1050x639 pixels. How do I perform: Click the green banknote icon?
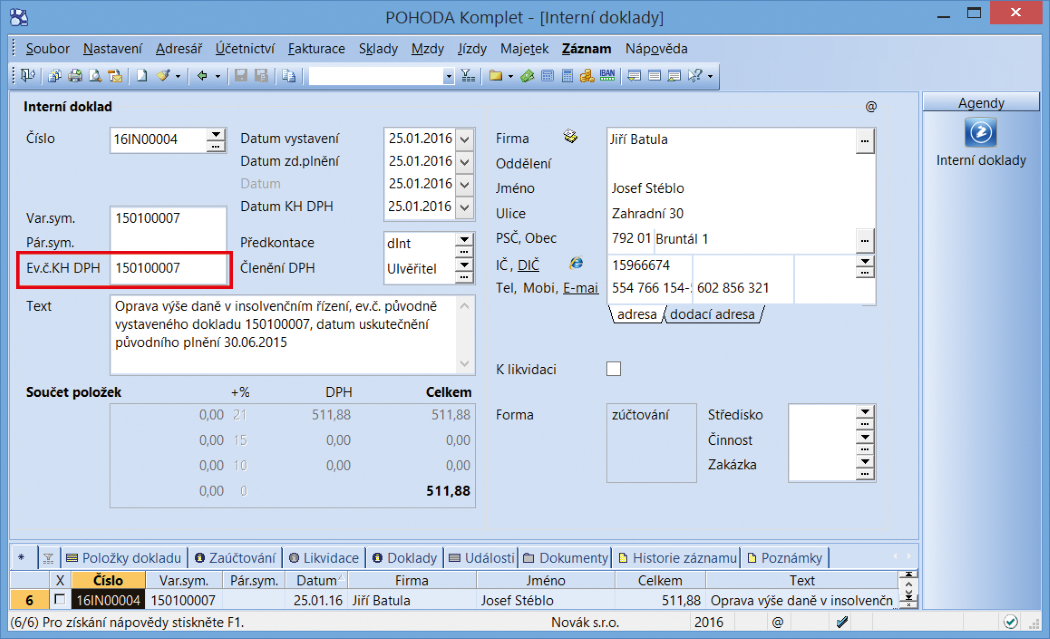[x=528, y=76]
